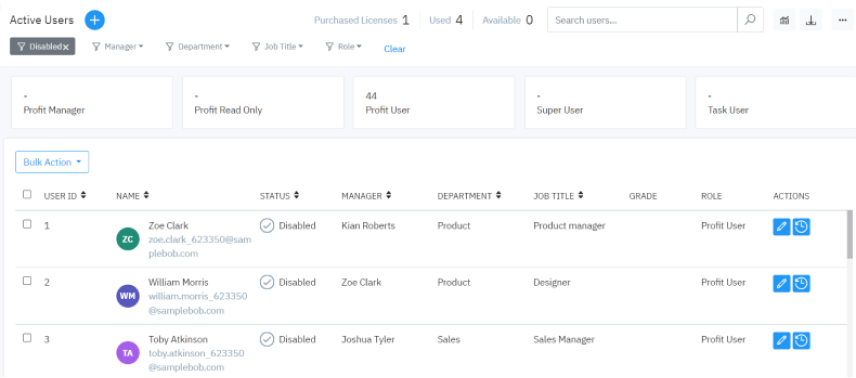Click the Designer job title cell
Screen dimensions: 856x378
tap(552, 282)
